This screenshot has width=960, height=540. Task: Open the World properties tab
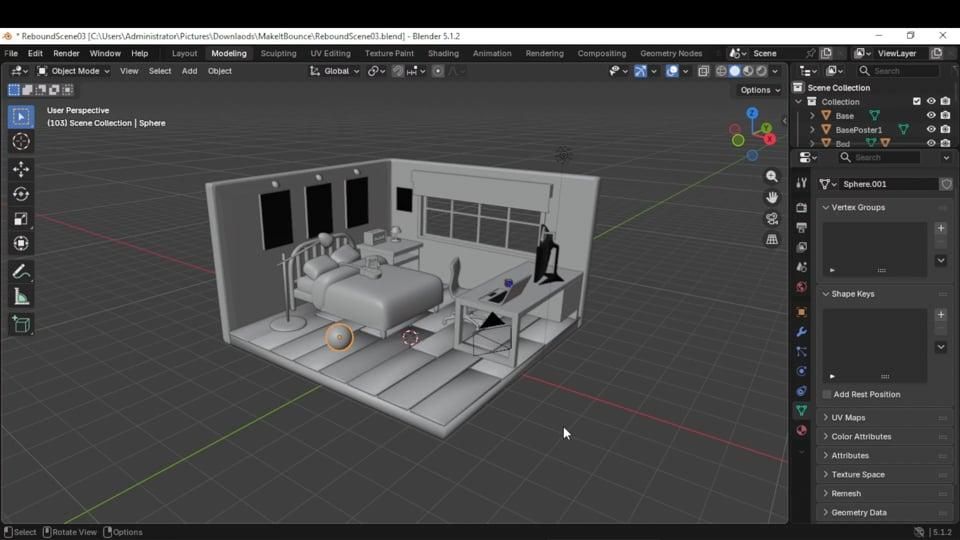(x=801, y=287)
